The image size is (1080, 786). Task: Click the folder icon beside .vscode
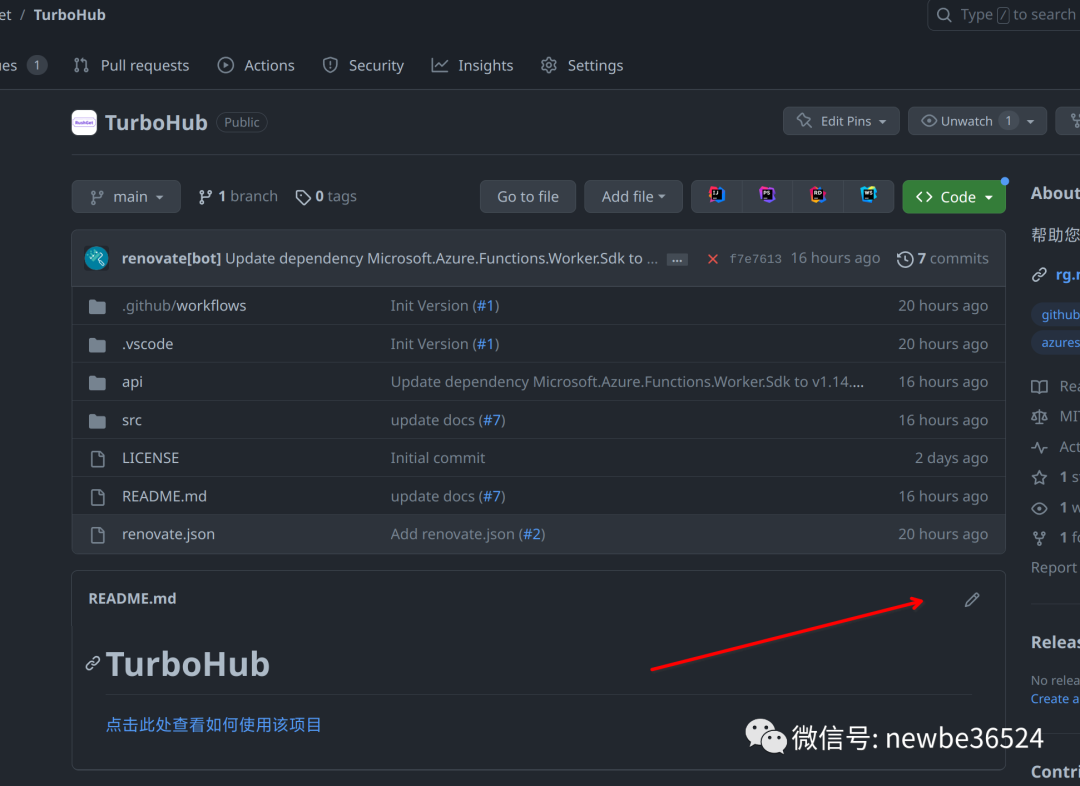[97, 344]
